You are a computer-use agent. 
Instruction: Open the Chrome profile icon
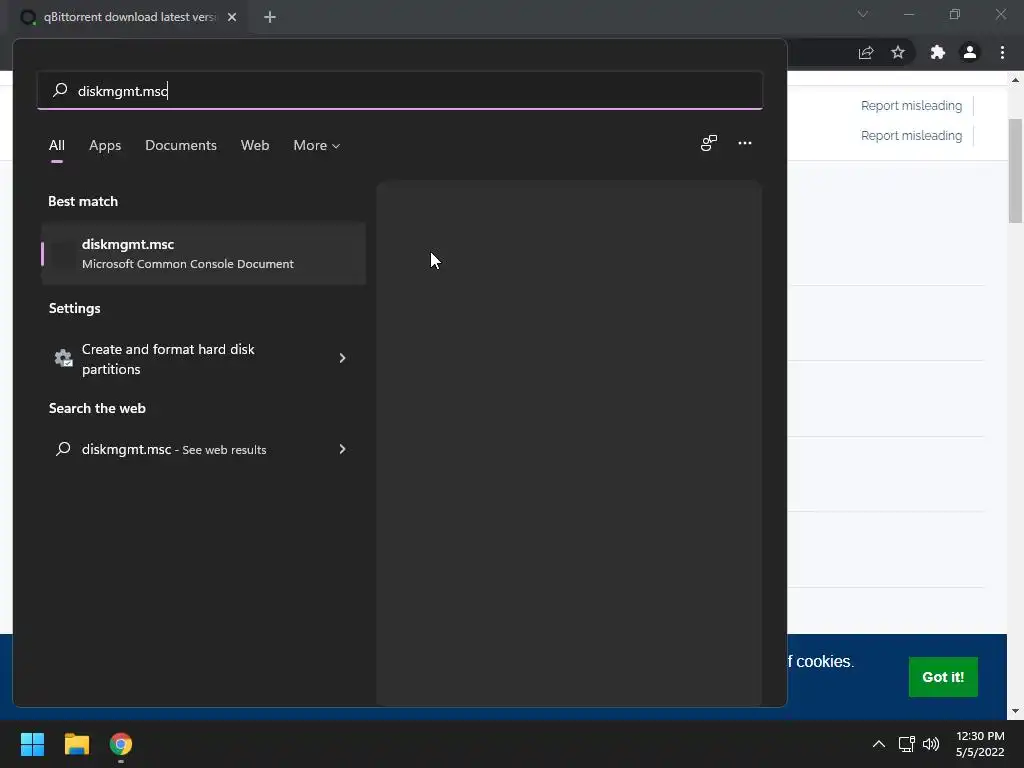point(970,52)
